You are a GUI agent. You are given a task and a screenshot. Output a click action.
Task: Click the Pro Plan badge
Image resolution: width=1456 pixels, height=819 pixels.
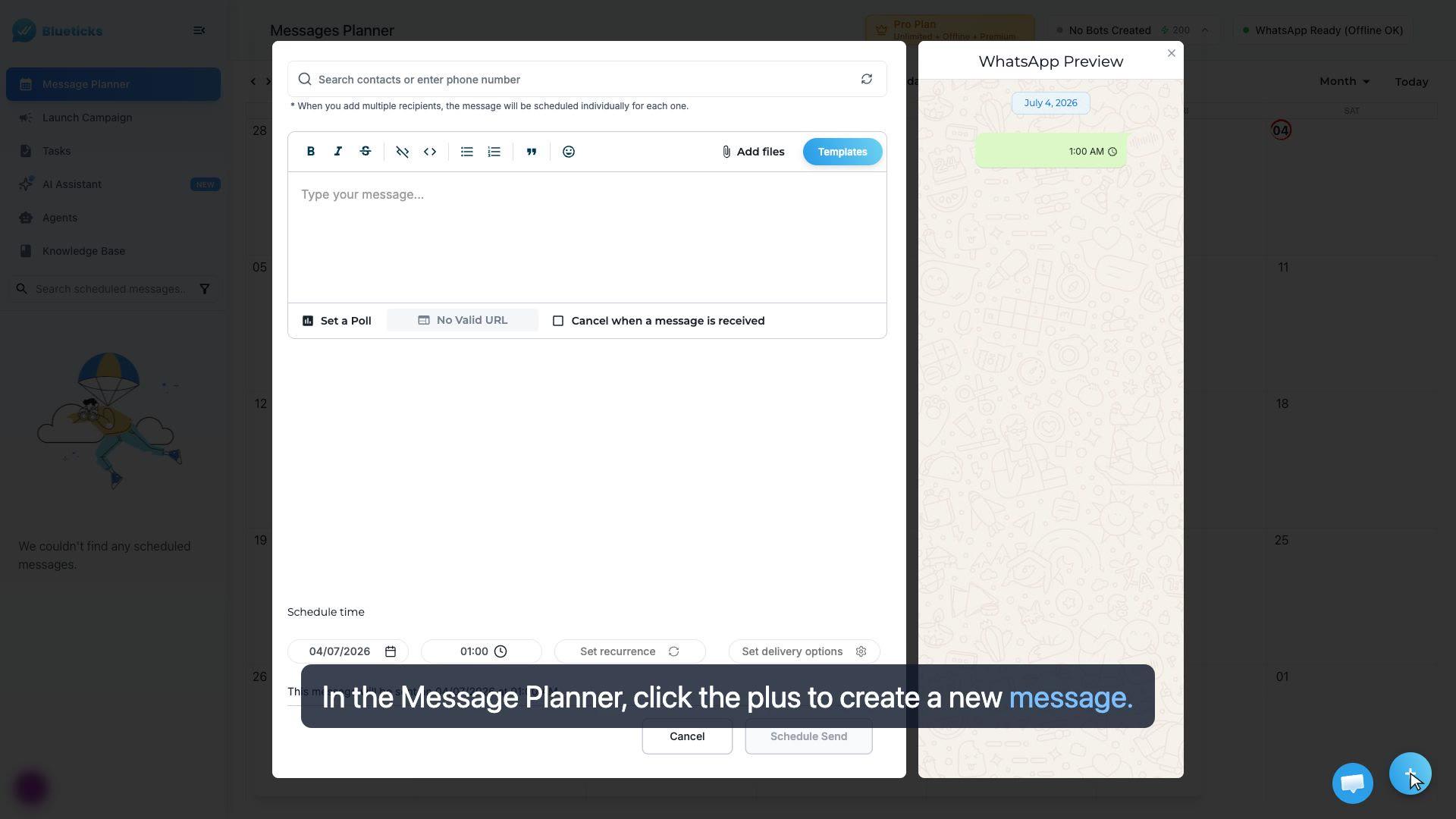tap(949, 30)
